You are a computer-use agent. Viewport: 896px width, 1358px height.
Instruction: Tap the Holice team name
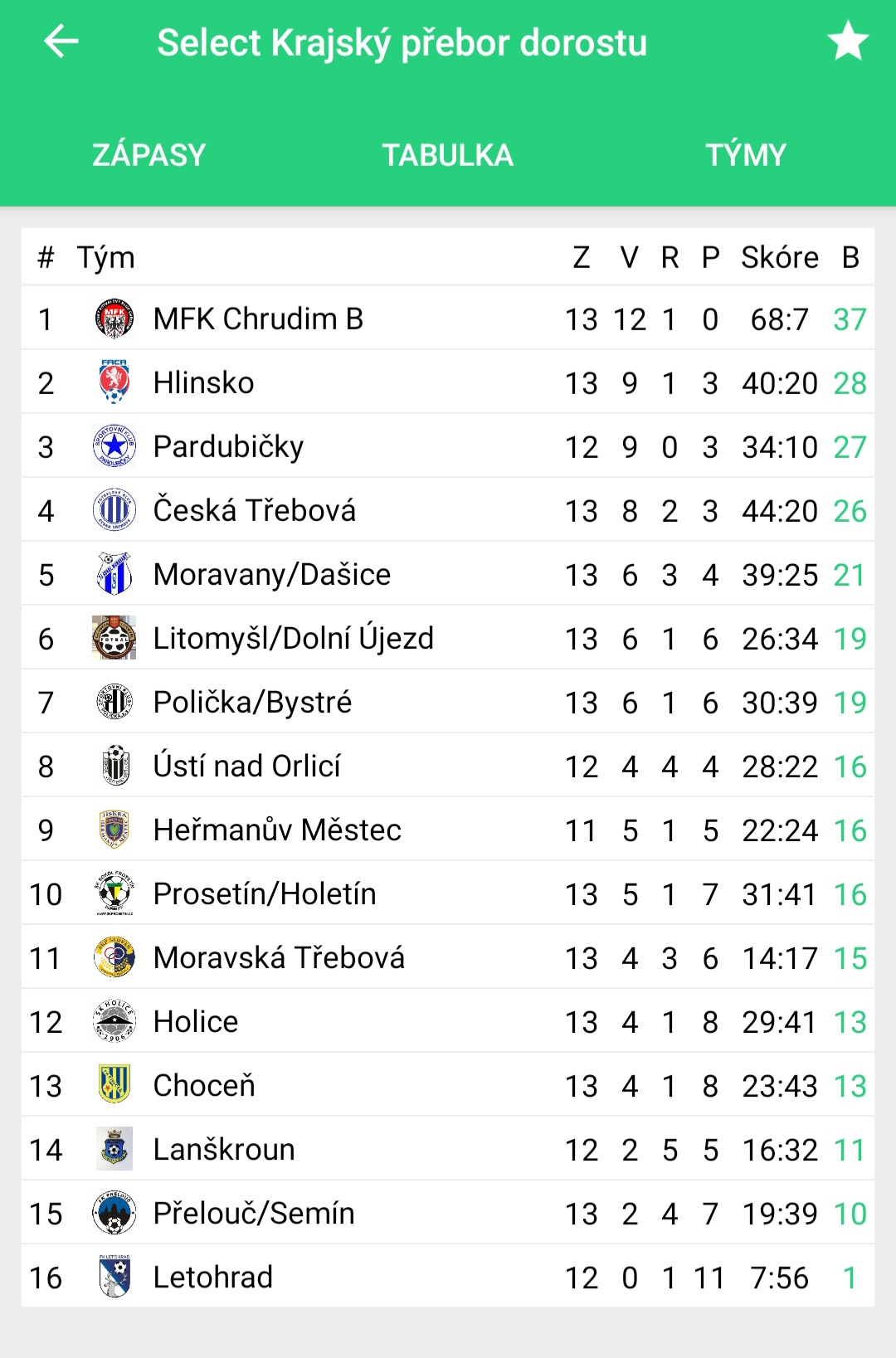[196, 1021]
